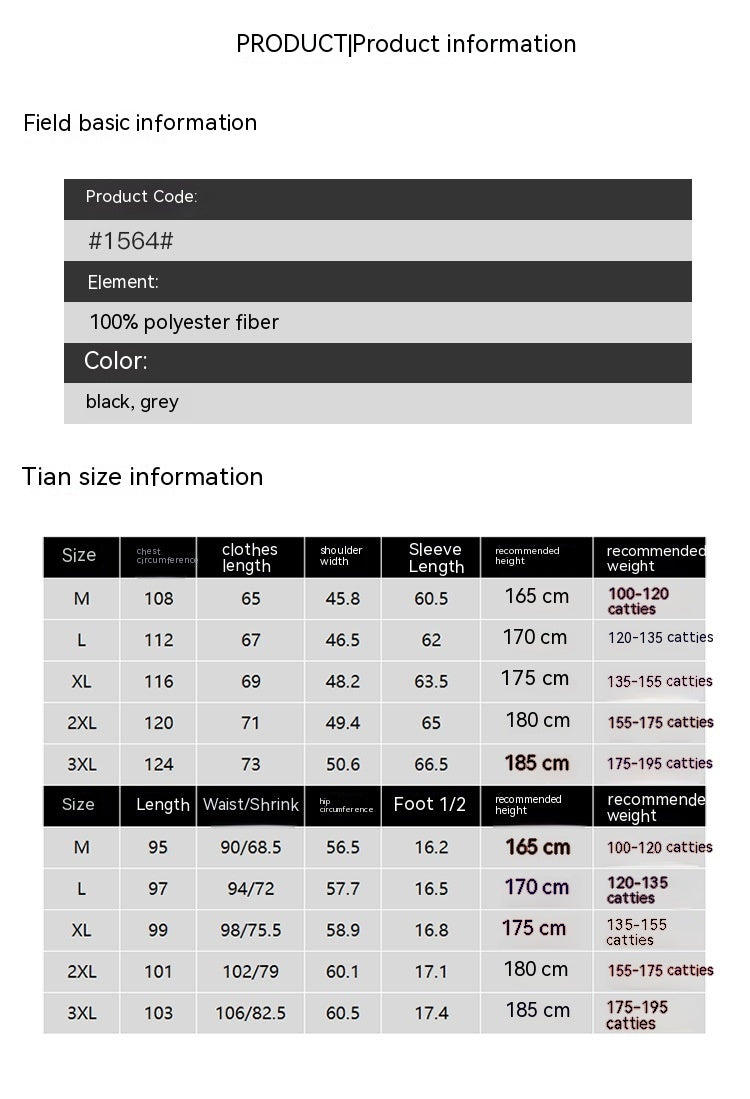
Task: Click the 'PRODUCT|Product information' page title
Action: (x=406, y=44)
